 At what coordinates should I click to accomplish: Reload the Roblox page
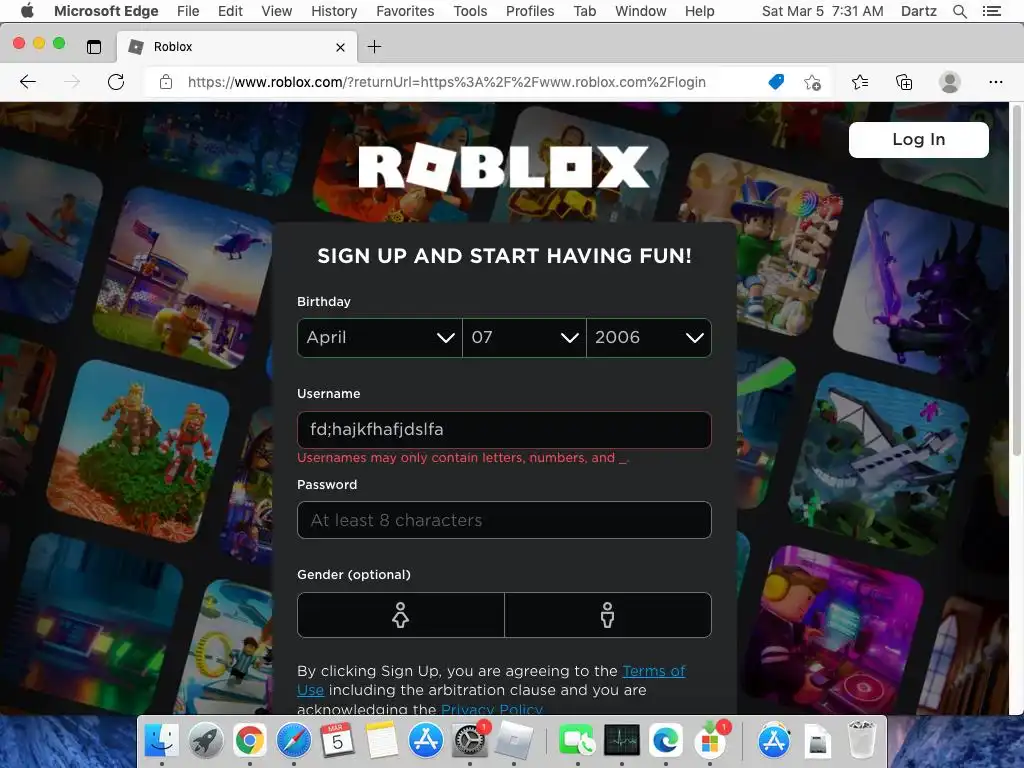pos(116,82)
